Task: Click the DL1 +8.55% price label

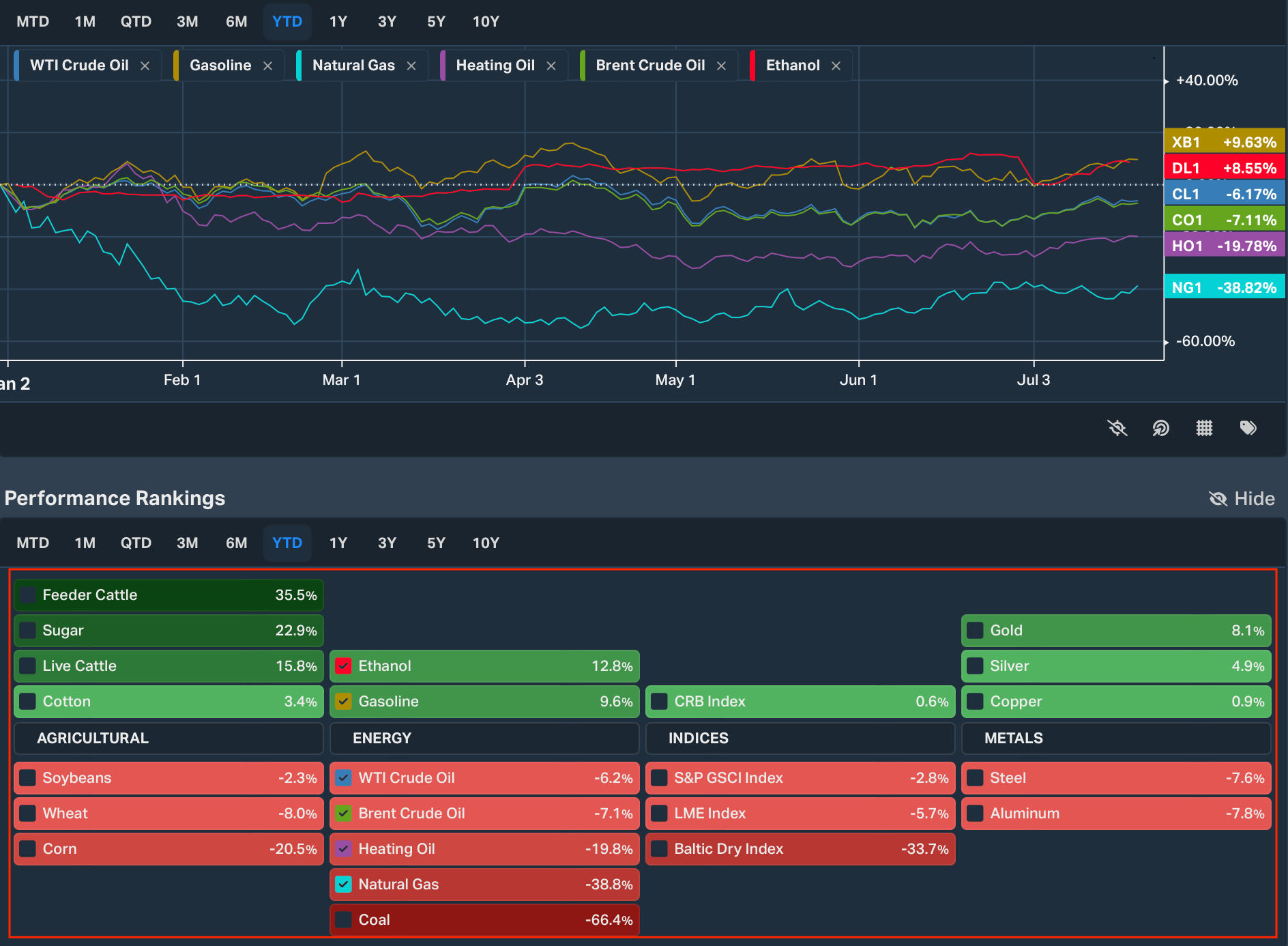Action: click(x=1225, y=168)
